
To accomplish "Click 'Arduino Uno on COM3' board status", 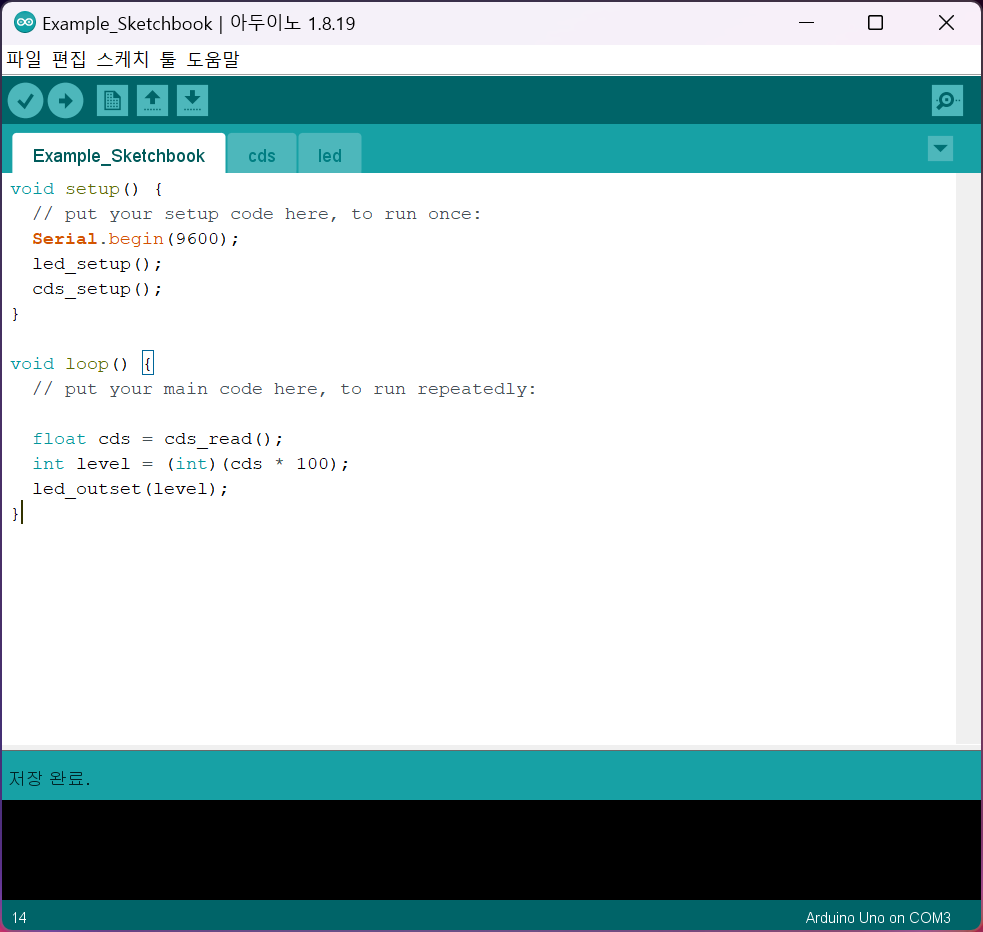I will [878, 918].
